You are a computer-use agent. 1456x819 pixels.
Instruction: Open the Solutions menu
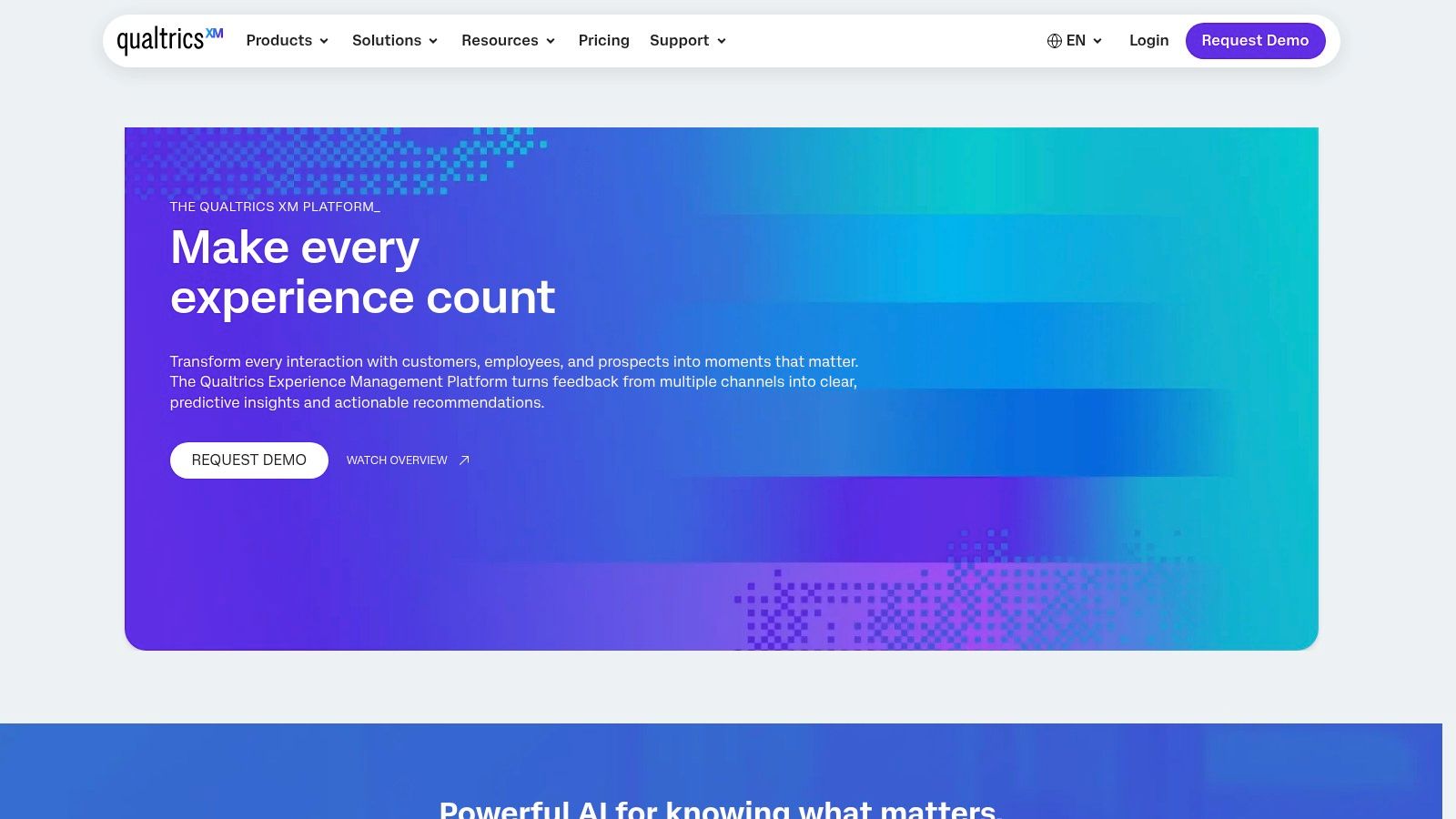387,41
